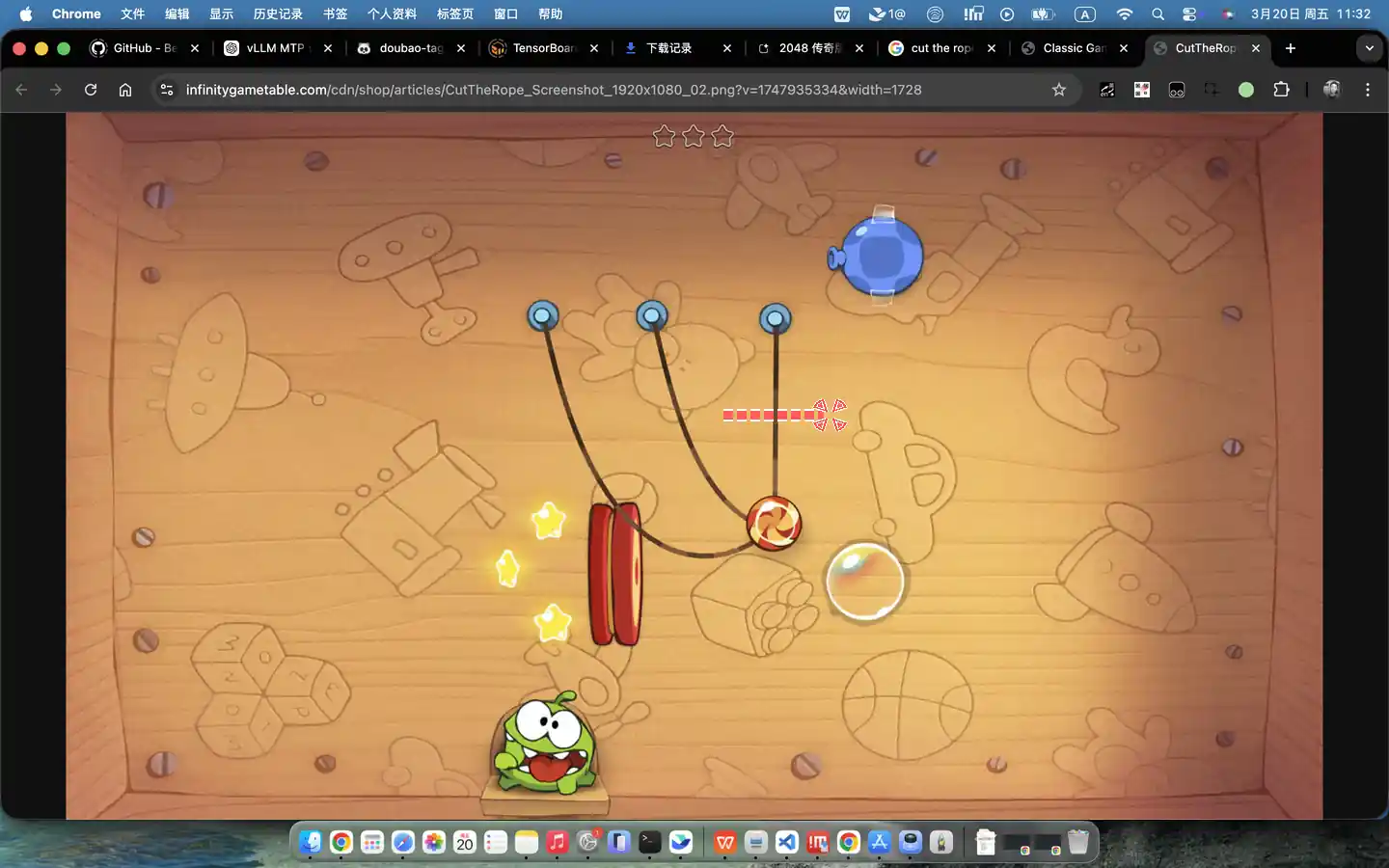Open a new tab with the plus button
Viewport: 1389px width, 868px height.
click(x=1291, y=48)
